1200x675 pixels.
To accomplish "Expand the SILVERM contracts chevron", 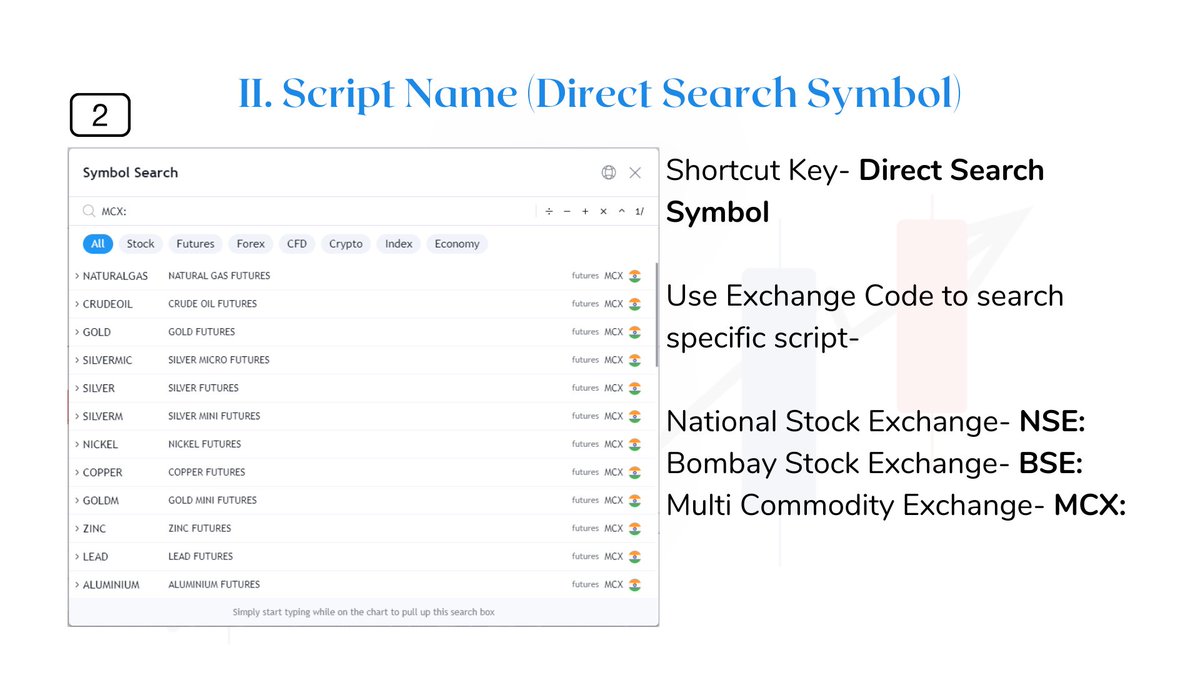I will click(77, 416).
